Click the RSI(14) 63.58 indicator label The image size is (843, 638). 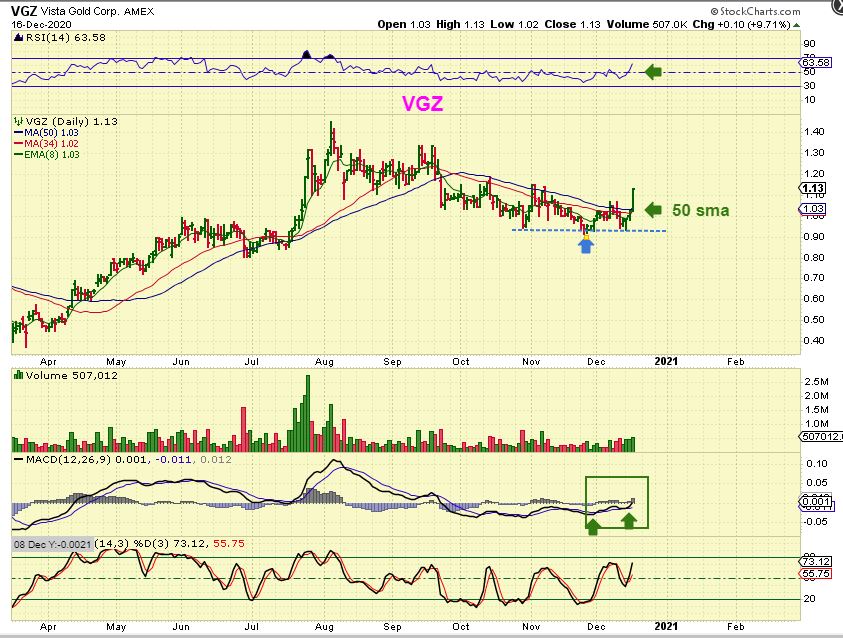tap(65, 38)
